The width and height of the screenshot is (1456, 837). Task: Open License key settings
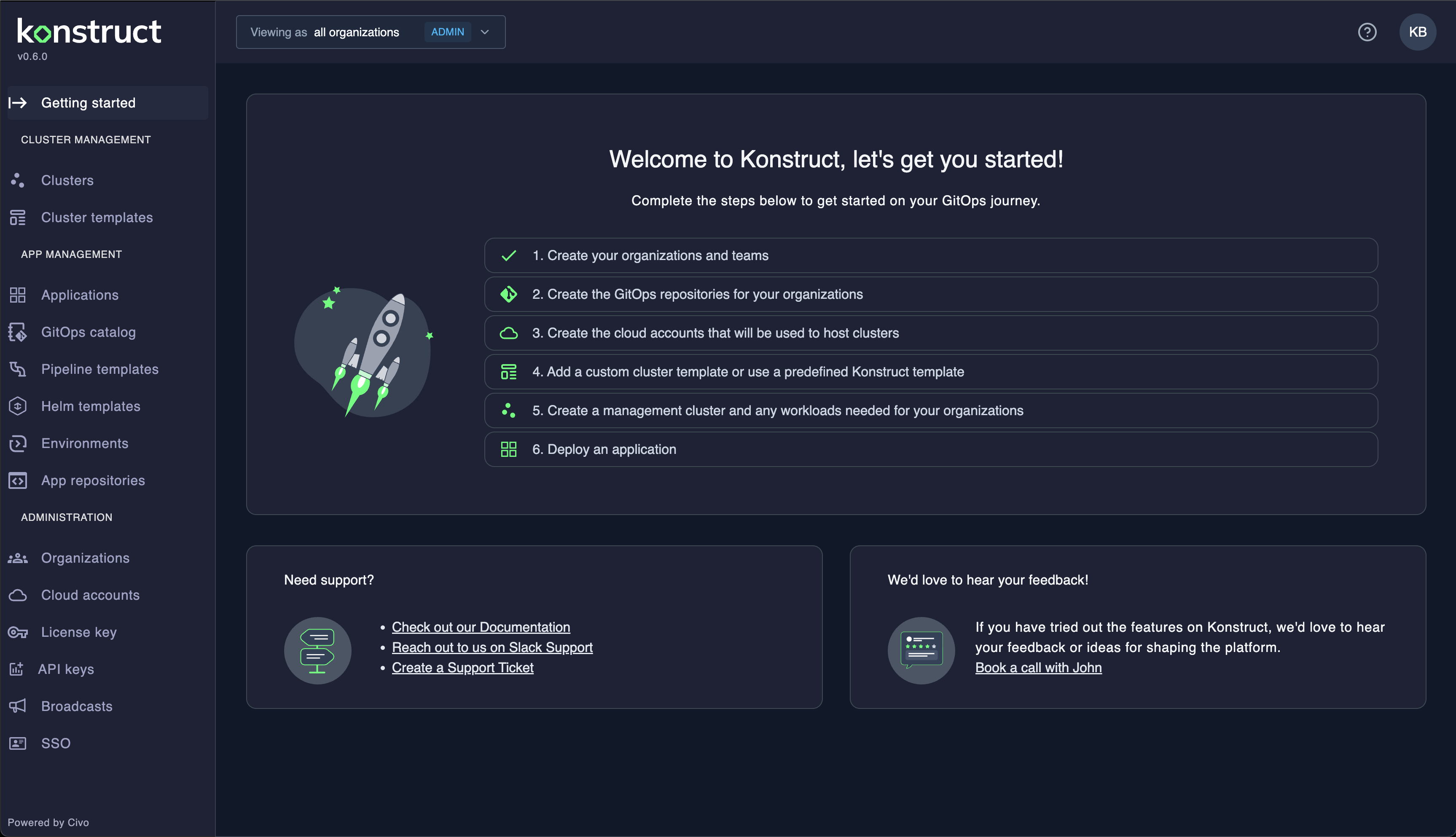coord(107,632)
